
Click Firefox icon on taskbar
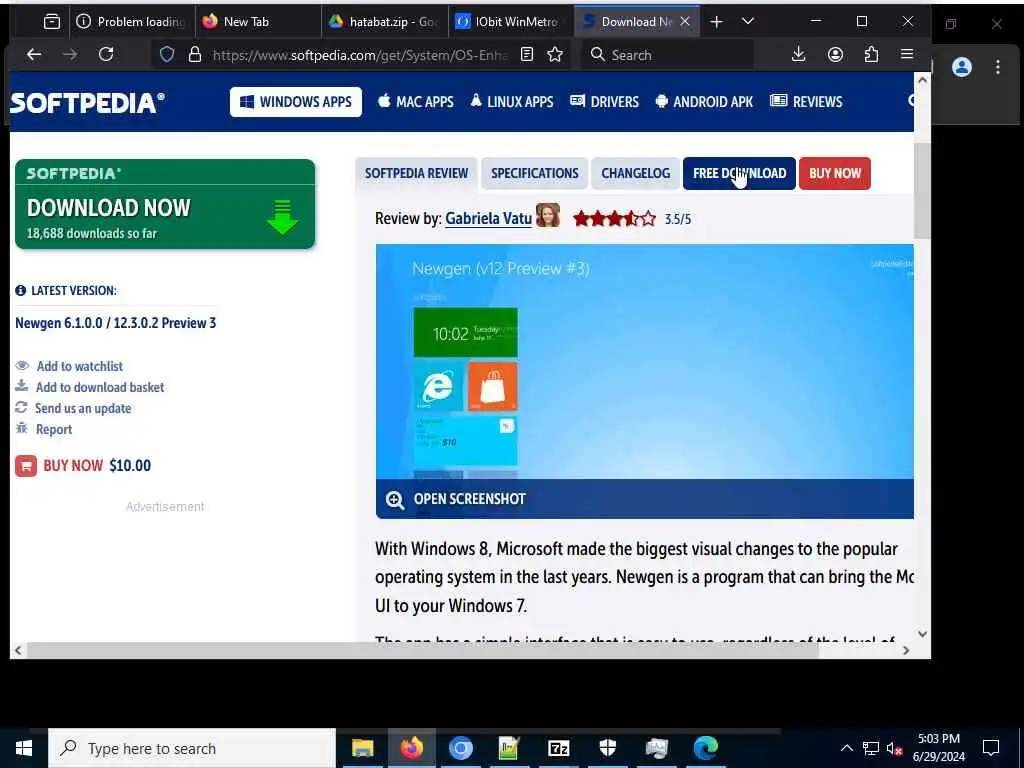pos(411,748)
